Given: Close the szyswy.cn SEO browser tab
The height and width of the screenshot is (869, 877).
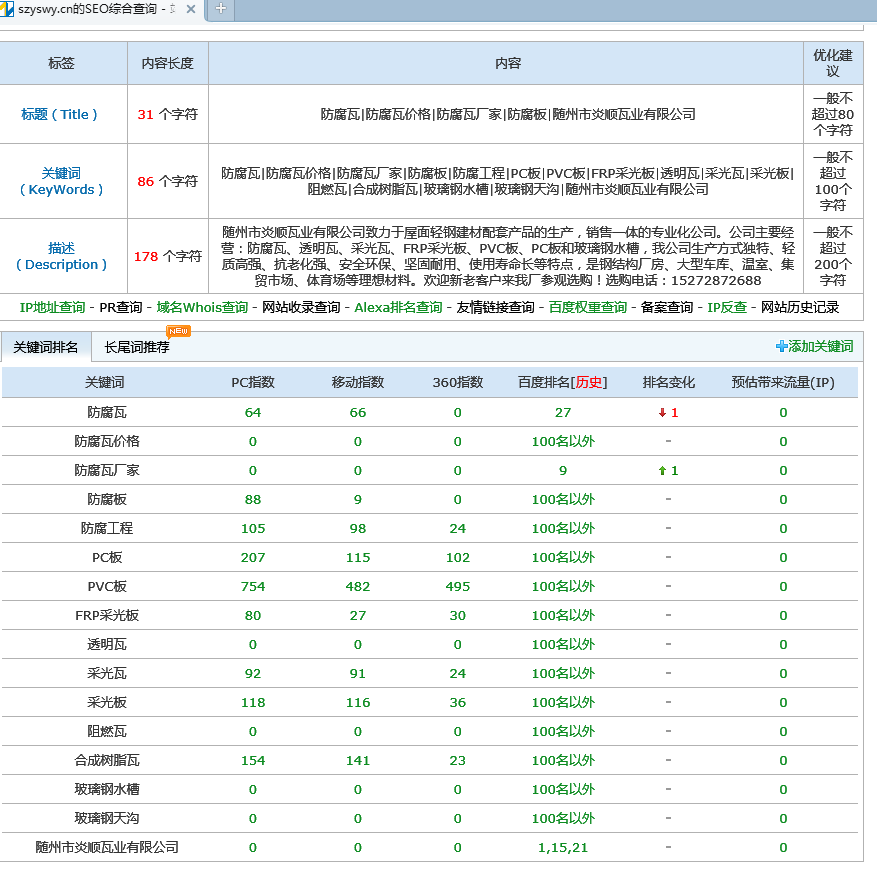Looking at the screenshot, I should pyautogui.click(x=191, y=9).
